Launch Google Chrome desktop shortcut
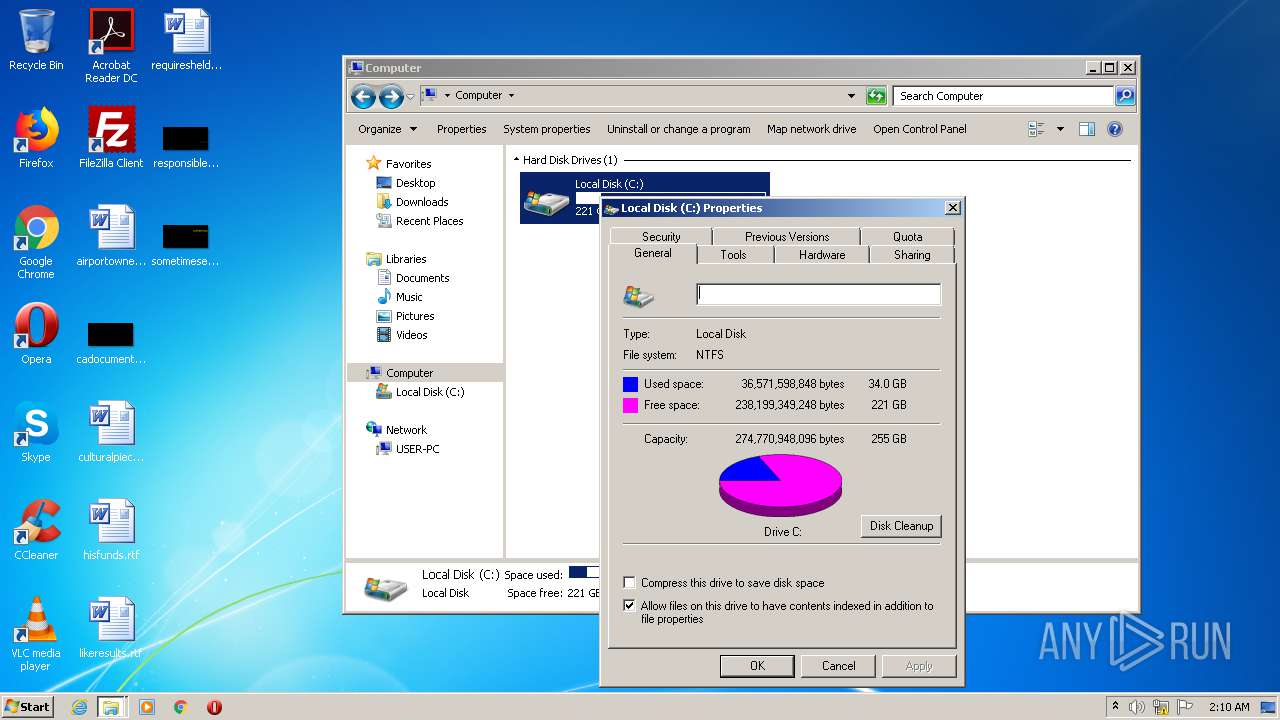 pos(36,242)
